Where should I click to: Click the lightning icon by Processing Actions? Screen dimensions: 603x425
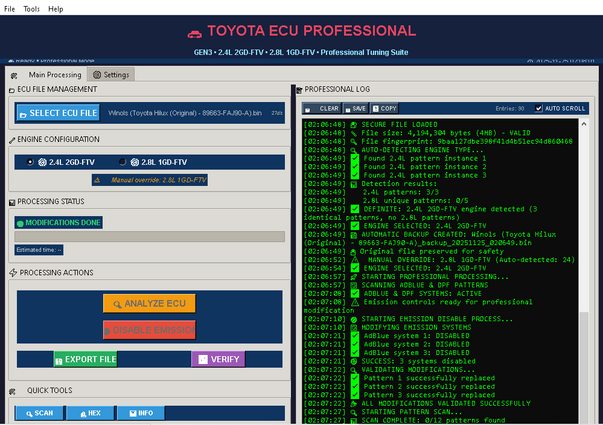click(x=13, y=273)
